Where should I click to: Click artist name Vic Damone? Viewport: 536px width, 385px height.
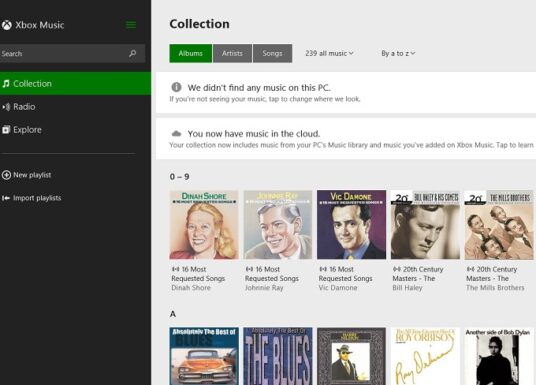point(338,288)
